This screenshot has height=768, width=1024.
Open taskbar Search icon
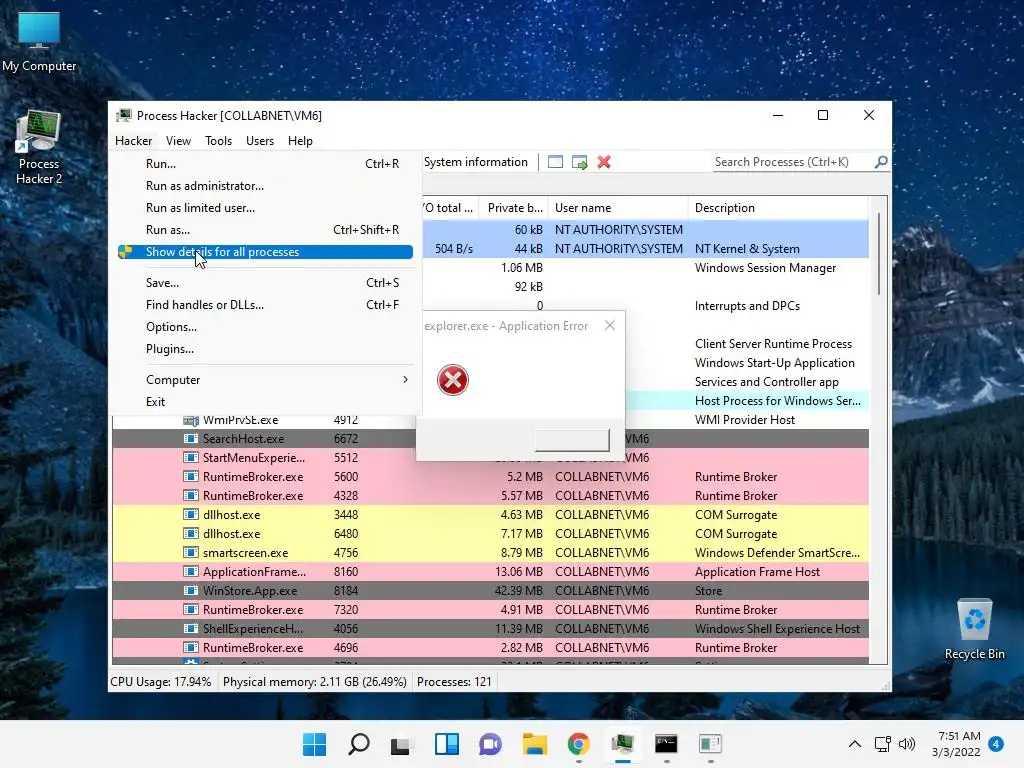[359, 744]
